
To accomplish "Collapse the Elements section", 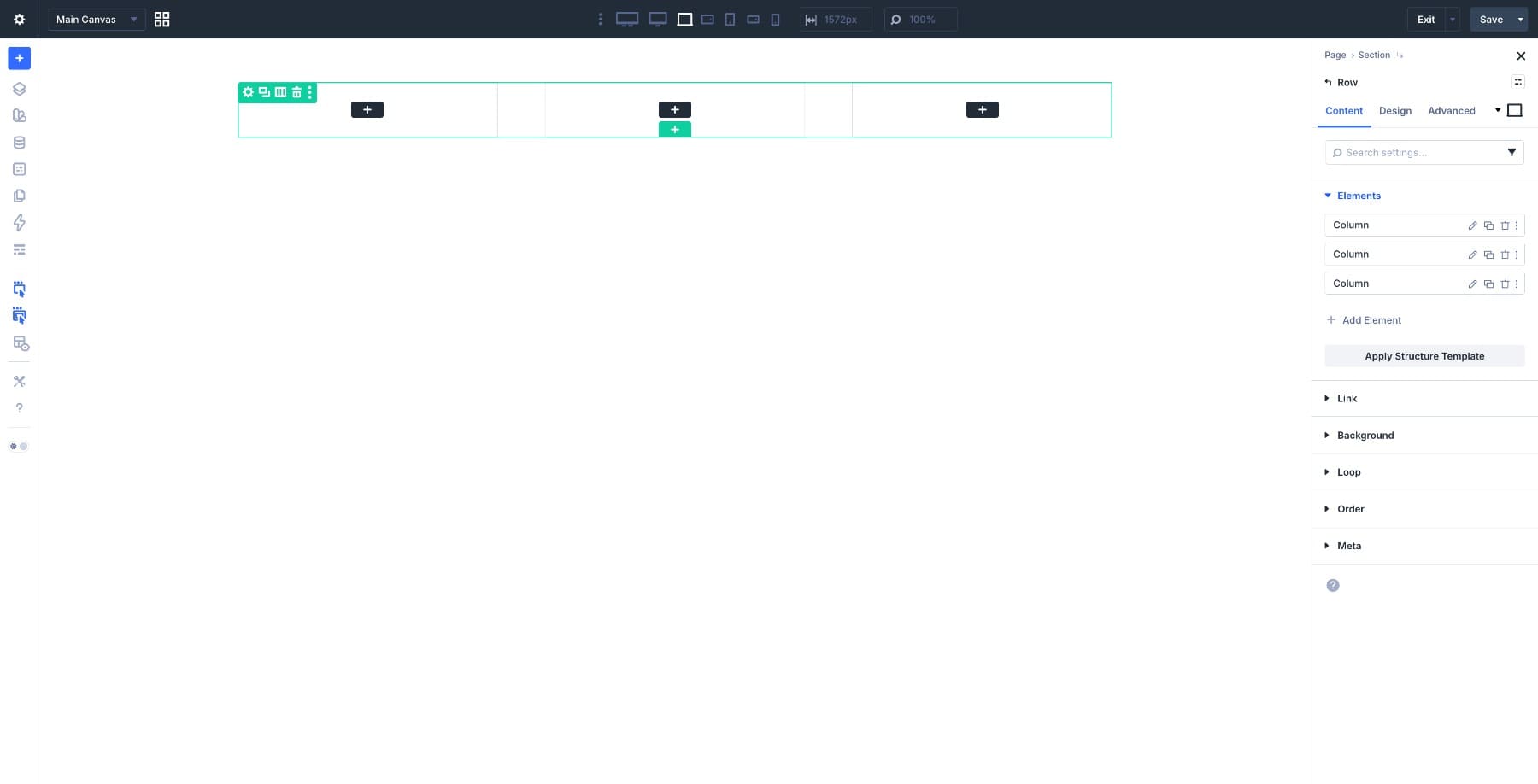I will tap(1328, 196).
